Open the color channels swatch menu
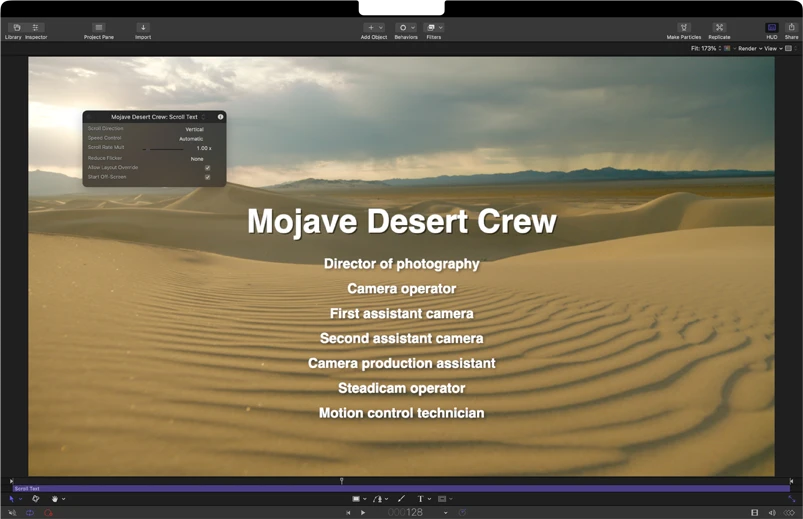 [727, 49]
